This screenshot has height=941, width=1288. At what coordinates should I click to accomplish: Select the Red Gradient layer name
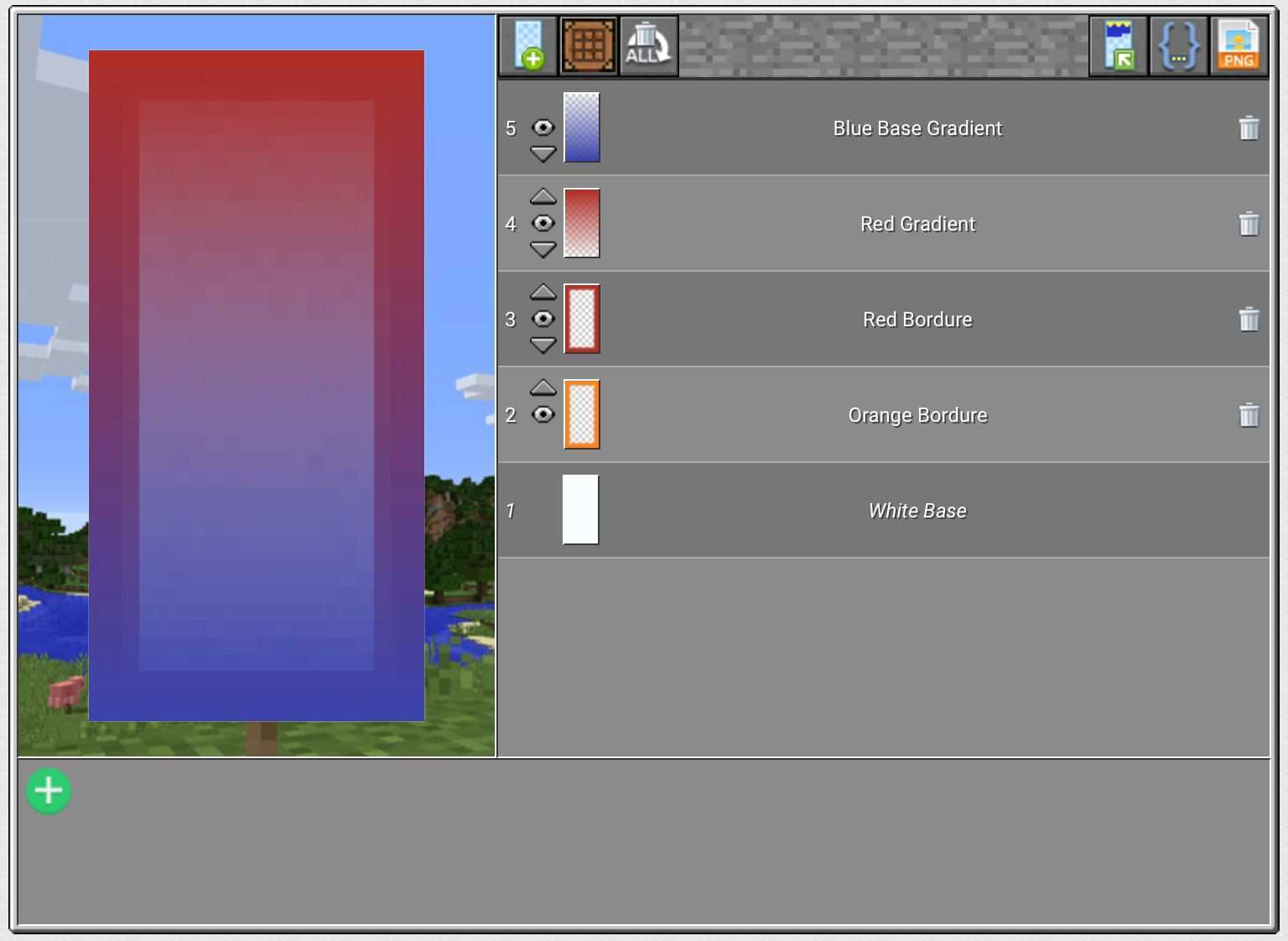[917, 224]
